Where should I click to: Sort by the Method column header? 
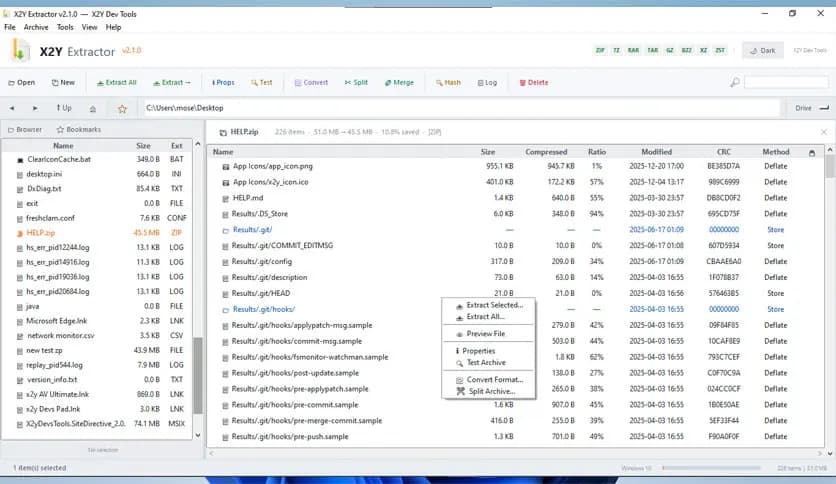[x=775, y=152]
